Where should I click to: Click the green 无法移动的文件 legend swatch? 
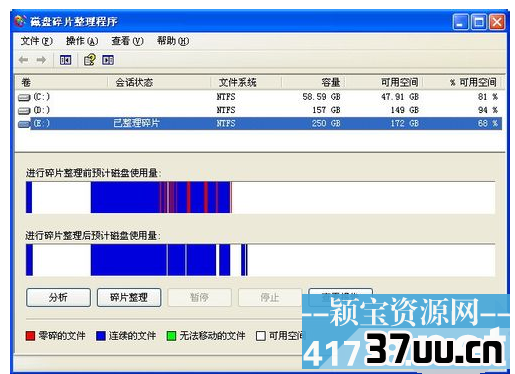[x=171, y=336]
